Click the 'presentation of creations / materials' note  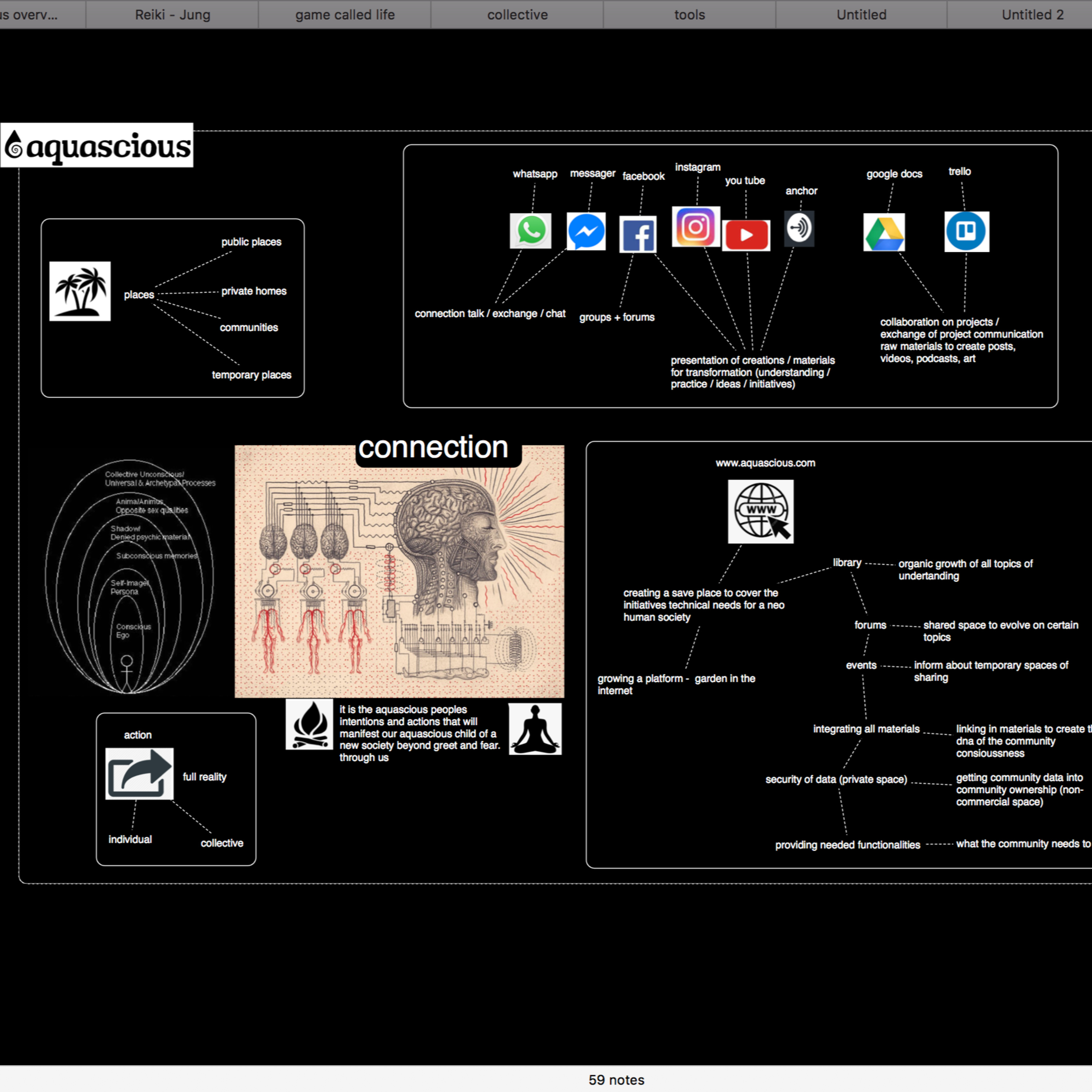click(x=752, y=372)
